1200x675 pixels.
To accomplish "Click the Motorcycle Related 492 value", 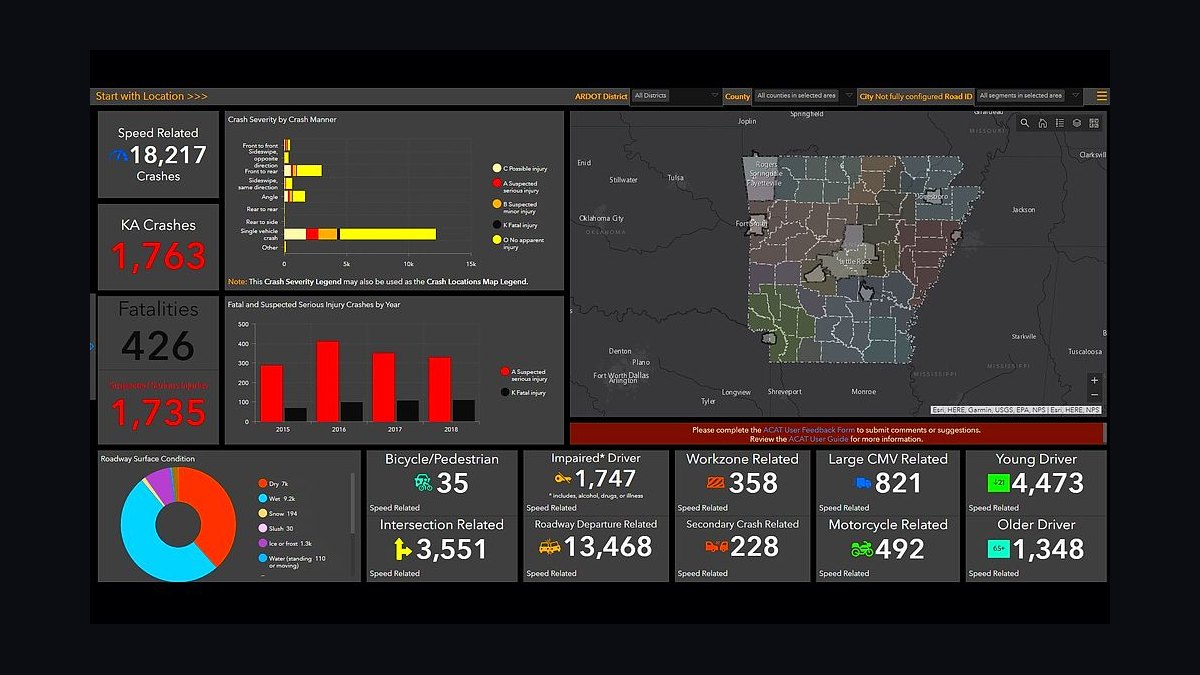I will 900,549.
